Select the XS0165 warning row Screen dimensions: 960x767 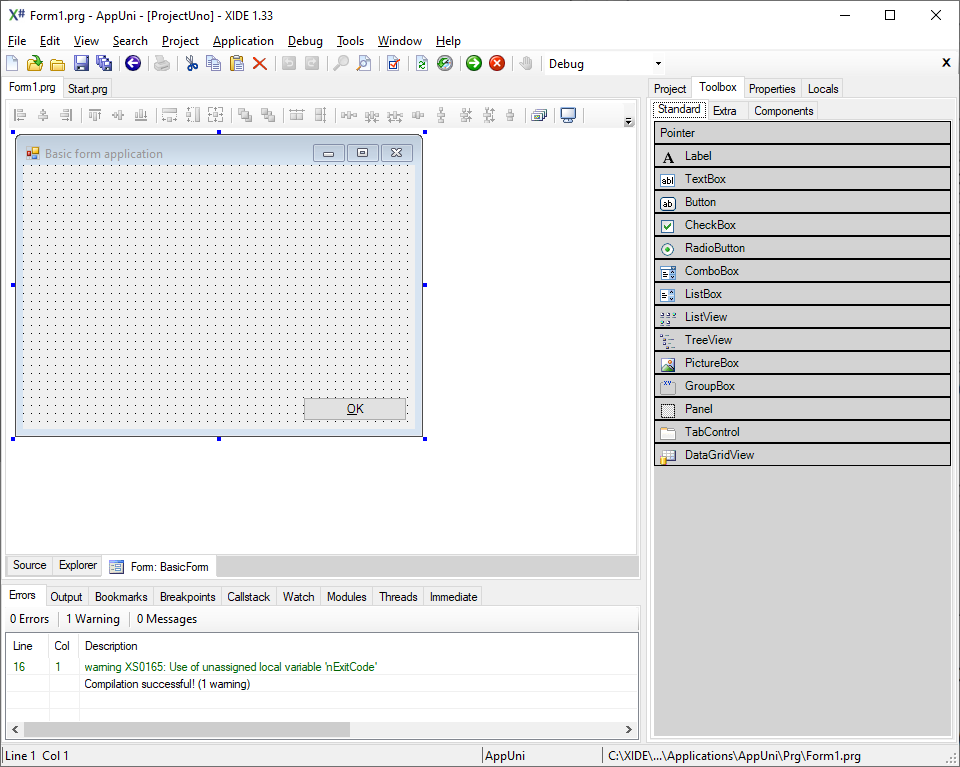[322, 667]
